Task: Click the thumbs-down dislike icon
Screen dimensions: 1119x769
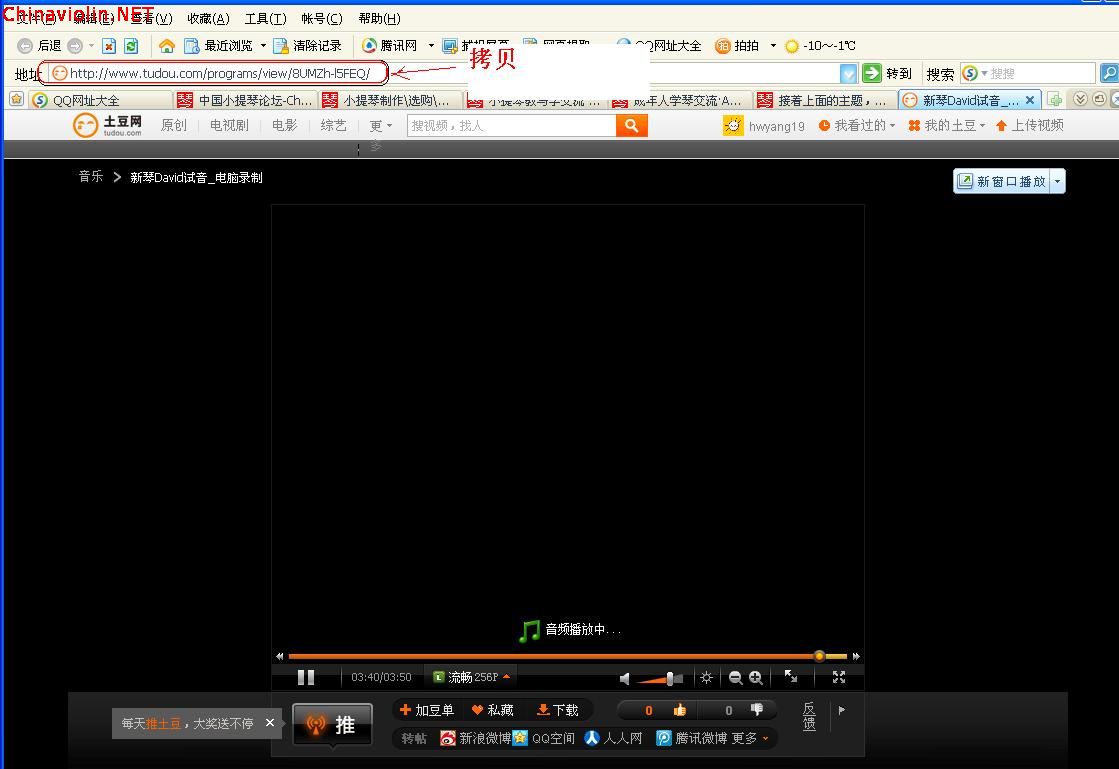Action: click(x=757, y=710)
